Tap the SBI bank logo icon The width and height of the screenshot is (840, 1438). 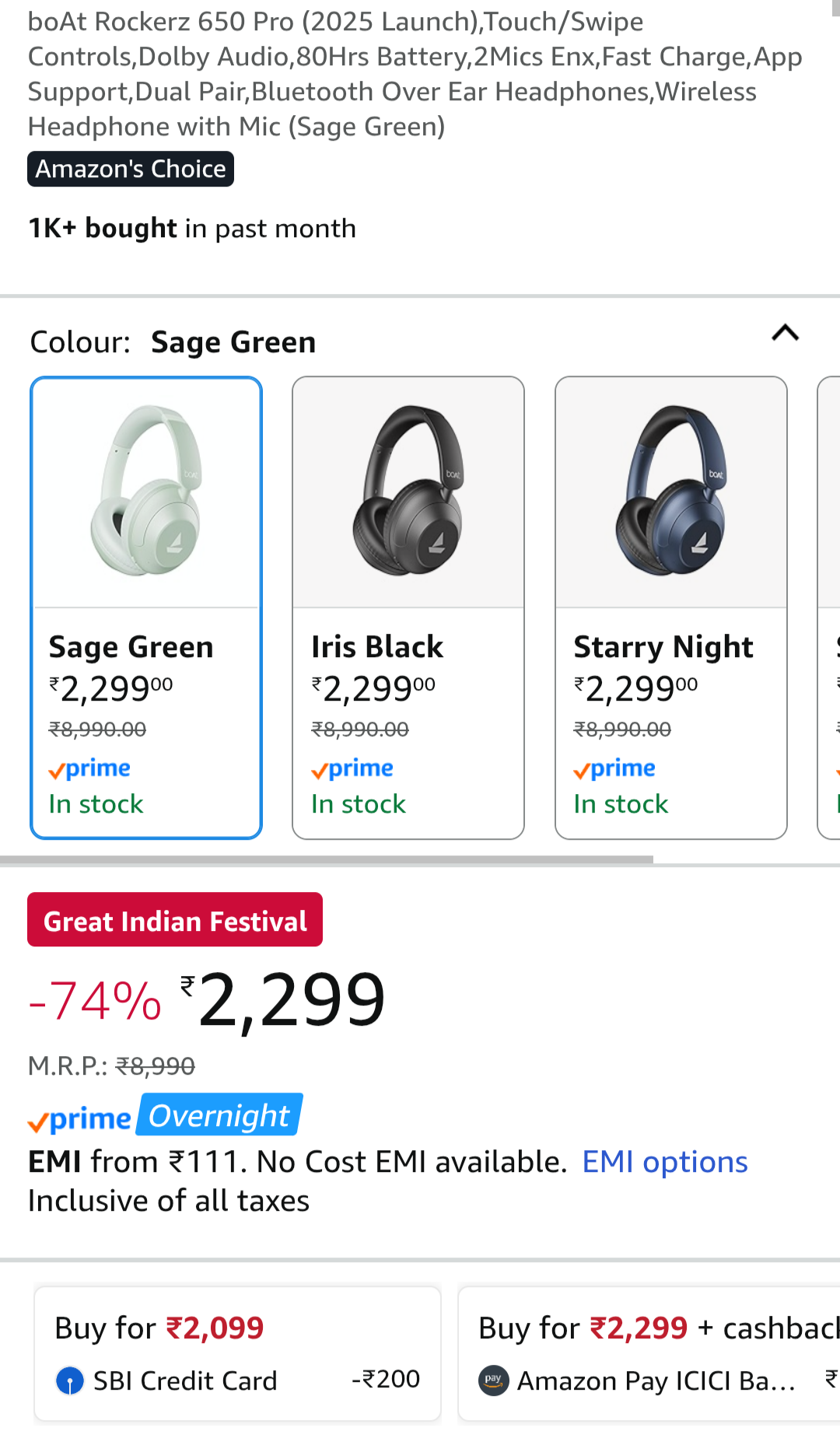70,1380
